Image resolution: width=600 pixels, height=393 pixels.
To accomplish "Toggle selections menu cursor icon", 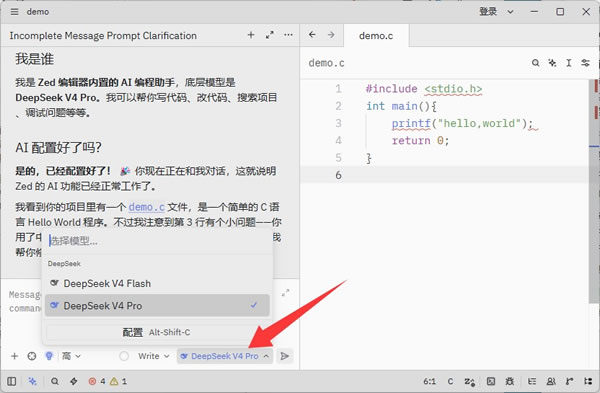I will (x=569, y=63).
